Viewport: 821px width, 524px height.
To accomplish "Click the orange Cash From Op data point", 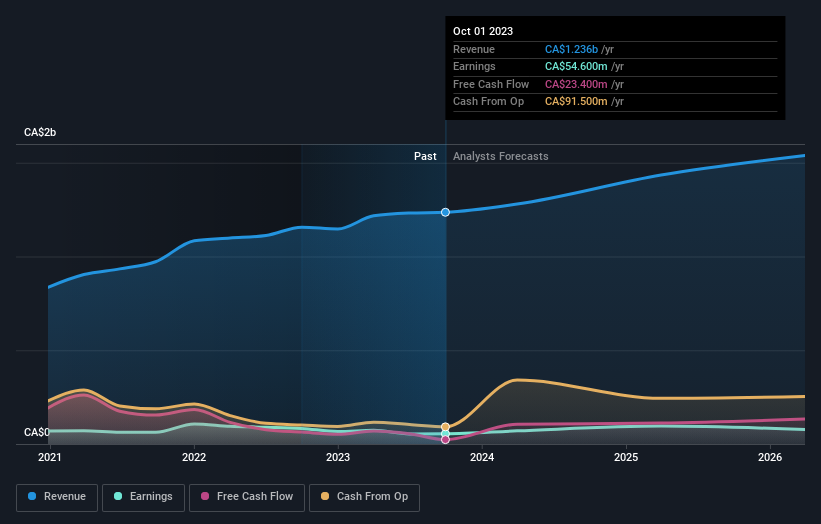I will [445, 427].
